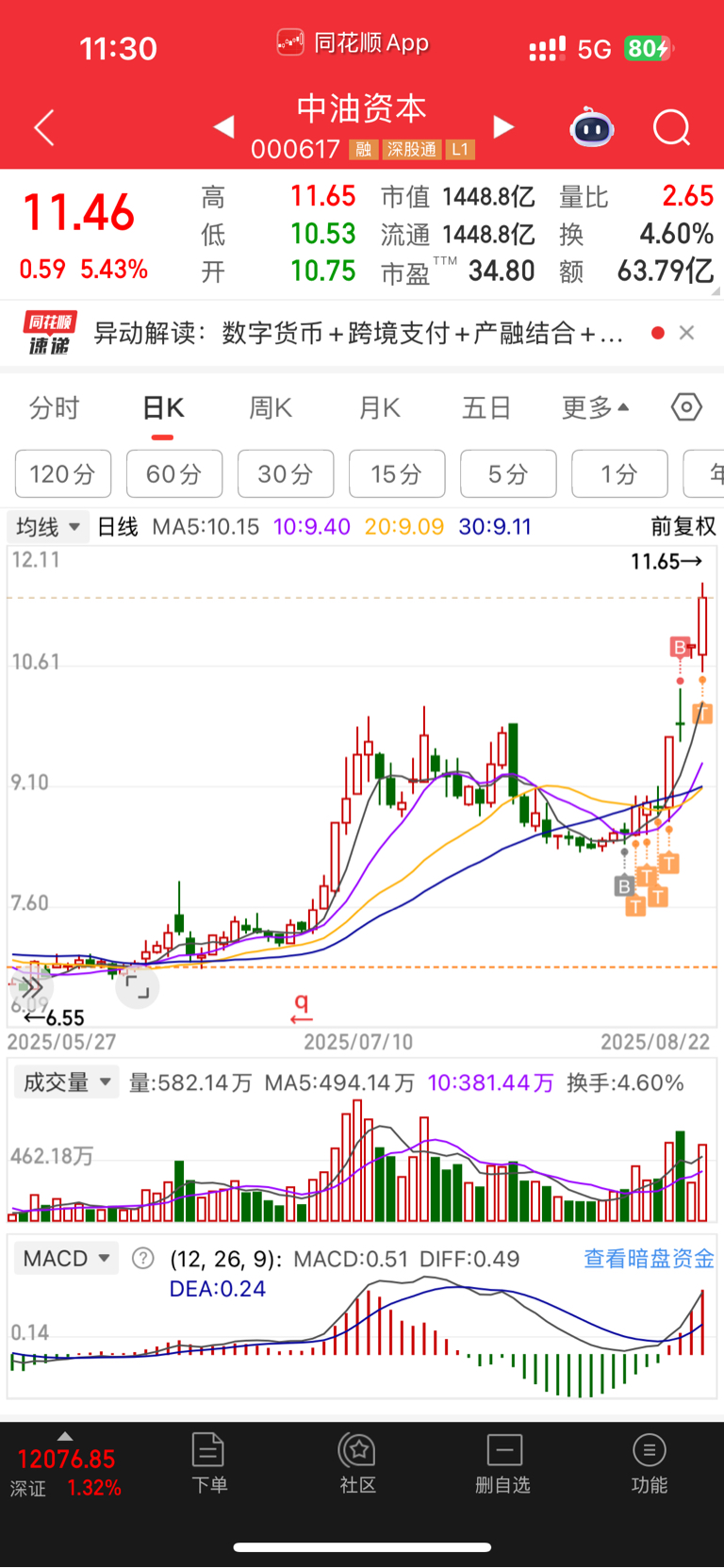Open the MACD indicator dropdown

(65, 1259)
